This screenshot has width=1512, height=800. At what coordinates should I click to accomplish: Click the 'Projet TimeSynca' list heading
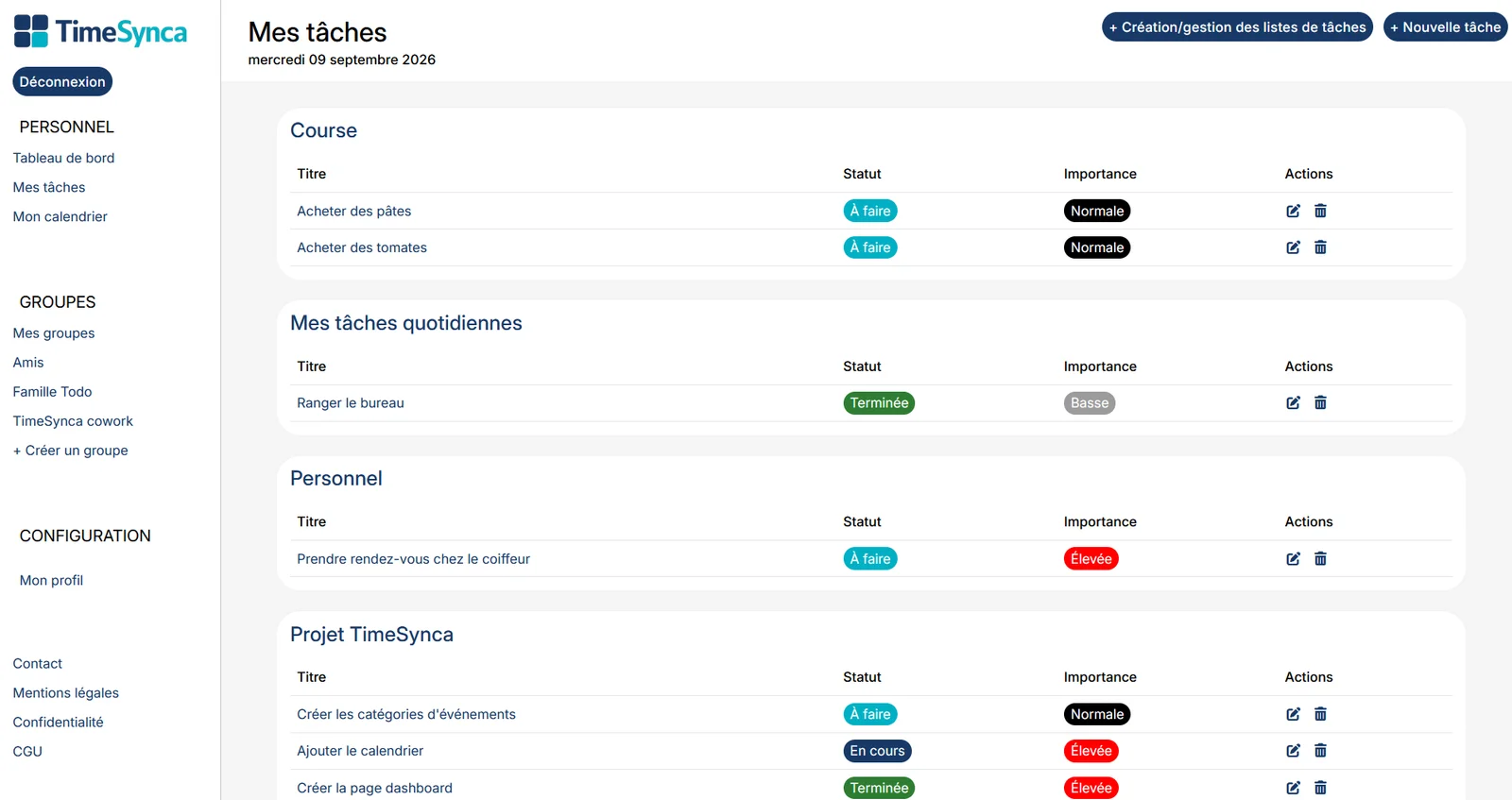[x=371, y=635]
